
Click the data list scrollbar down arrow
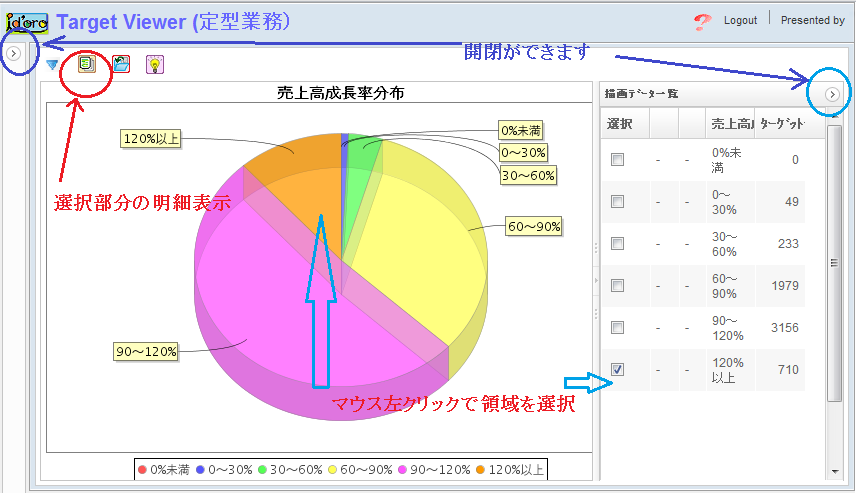pos(834,471)
